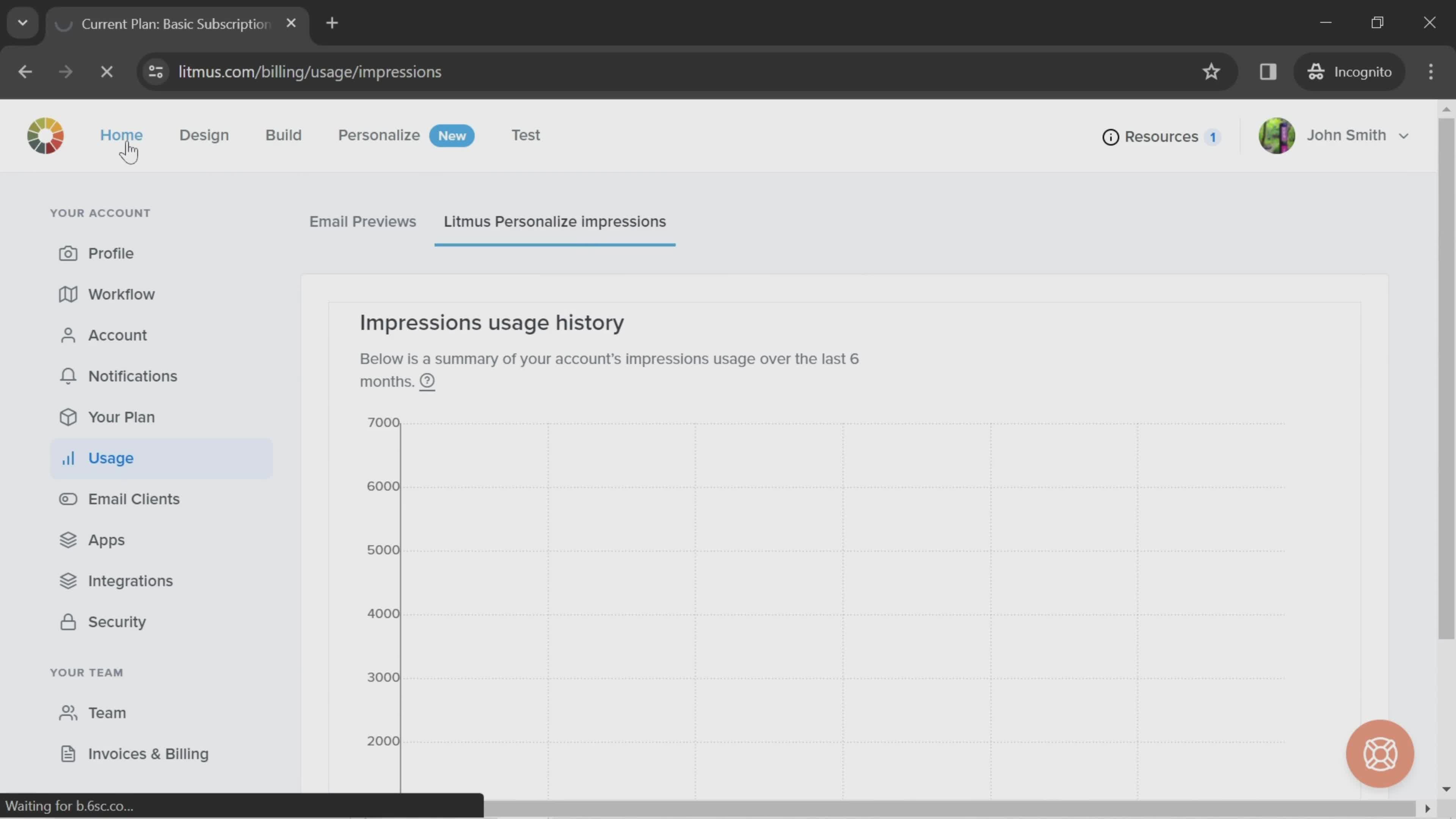Click the Impressions usage history heading
The height and width of the screenshot is (819, 1456).
492,323
